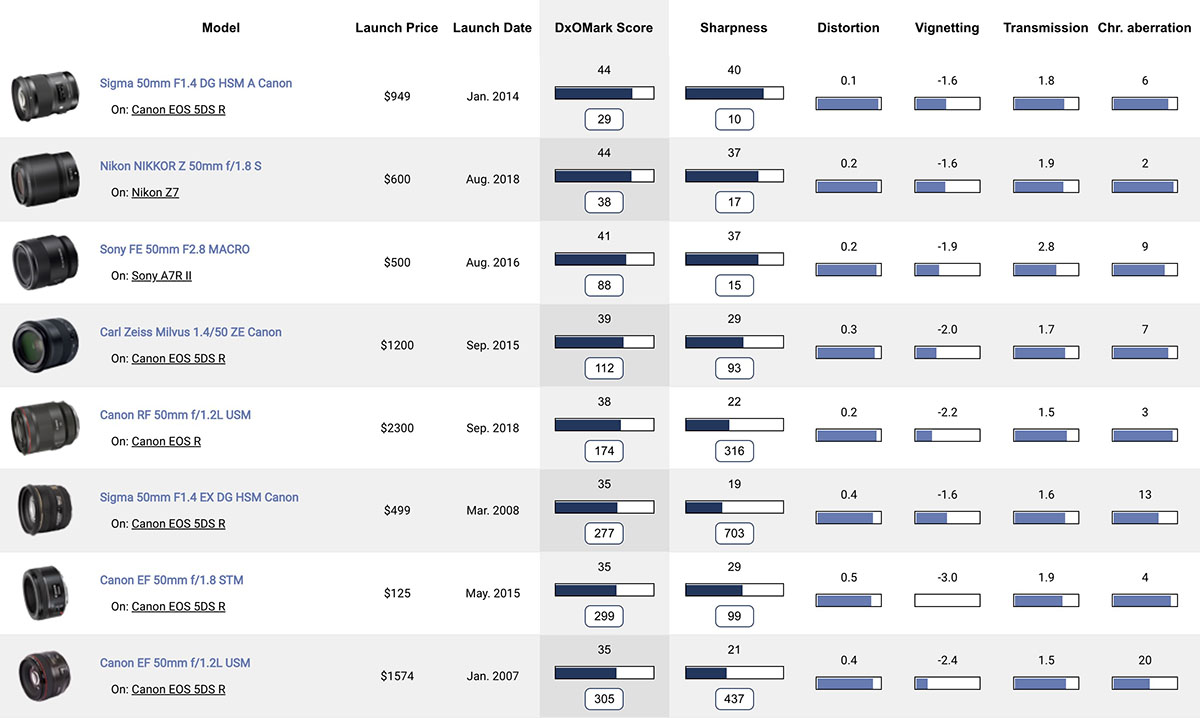Click the vignetting bar showing -3.0
Screen dimensions: 1200x718
[x=947, y=601]
